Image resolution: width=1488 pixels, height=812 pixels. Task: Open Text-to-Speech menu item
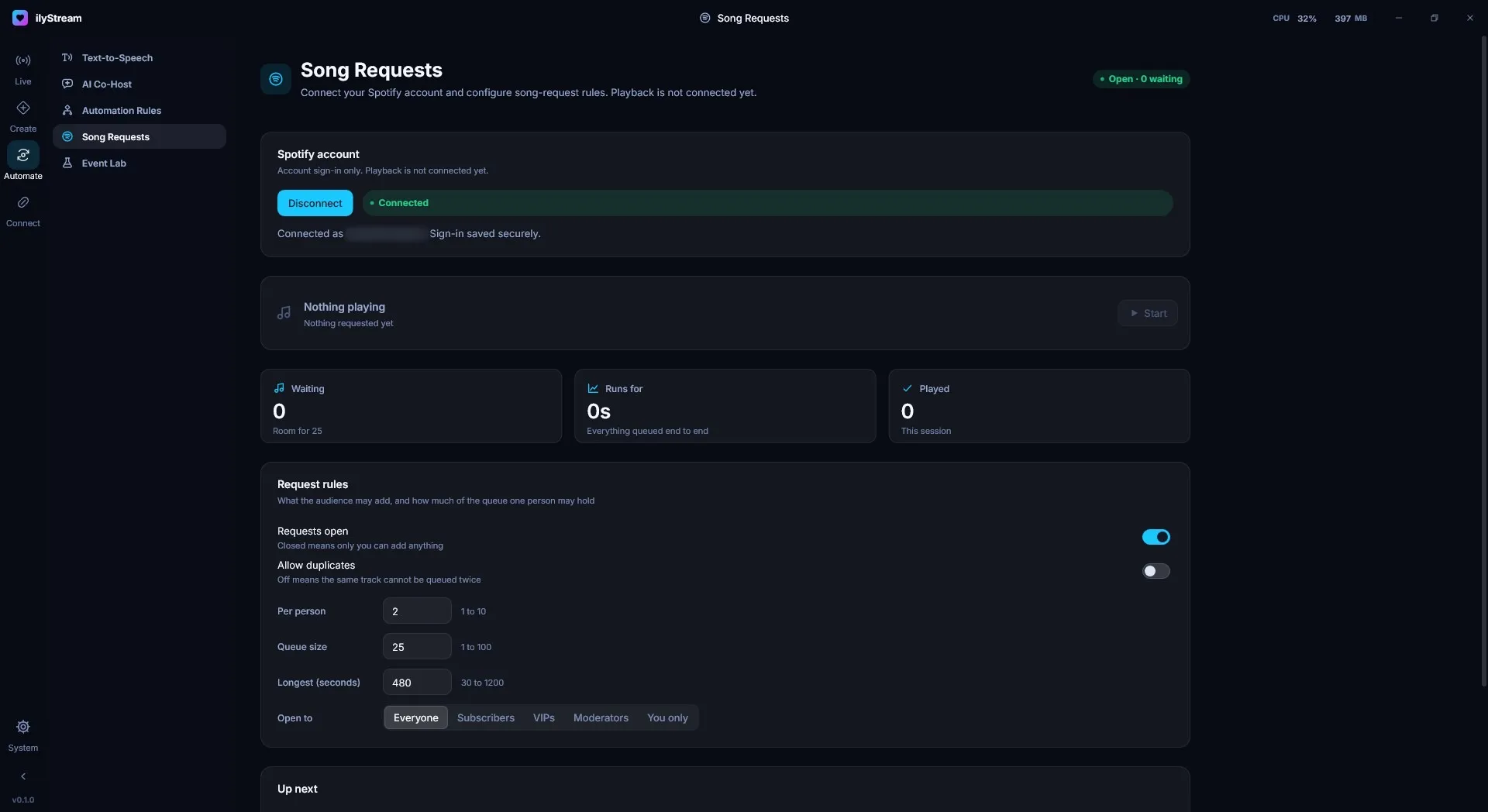(x=139, y=58)
